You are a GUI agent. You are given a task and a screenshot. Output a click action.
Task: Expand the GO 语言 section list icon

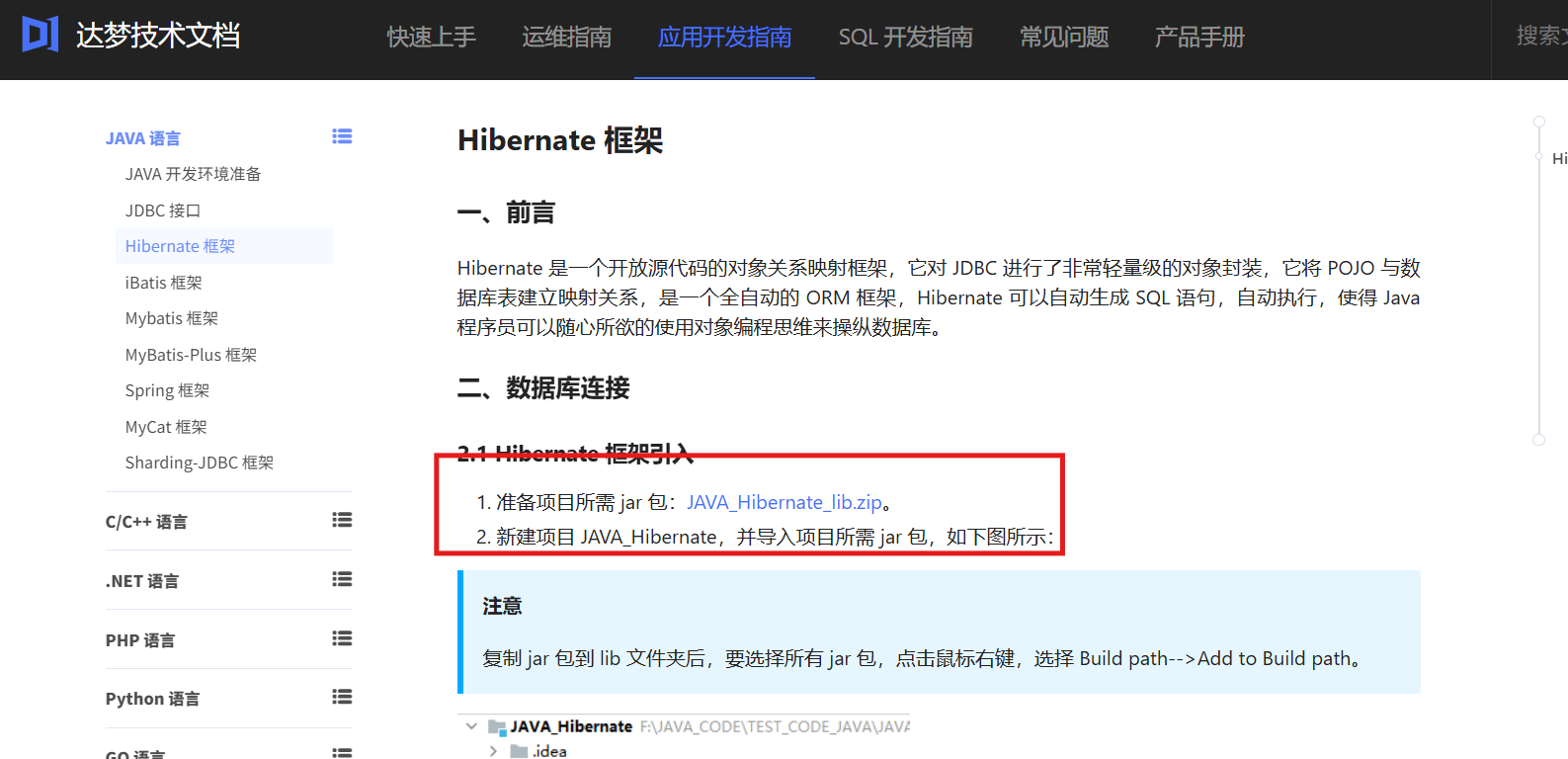[x=342, y=753]
